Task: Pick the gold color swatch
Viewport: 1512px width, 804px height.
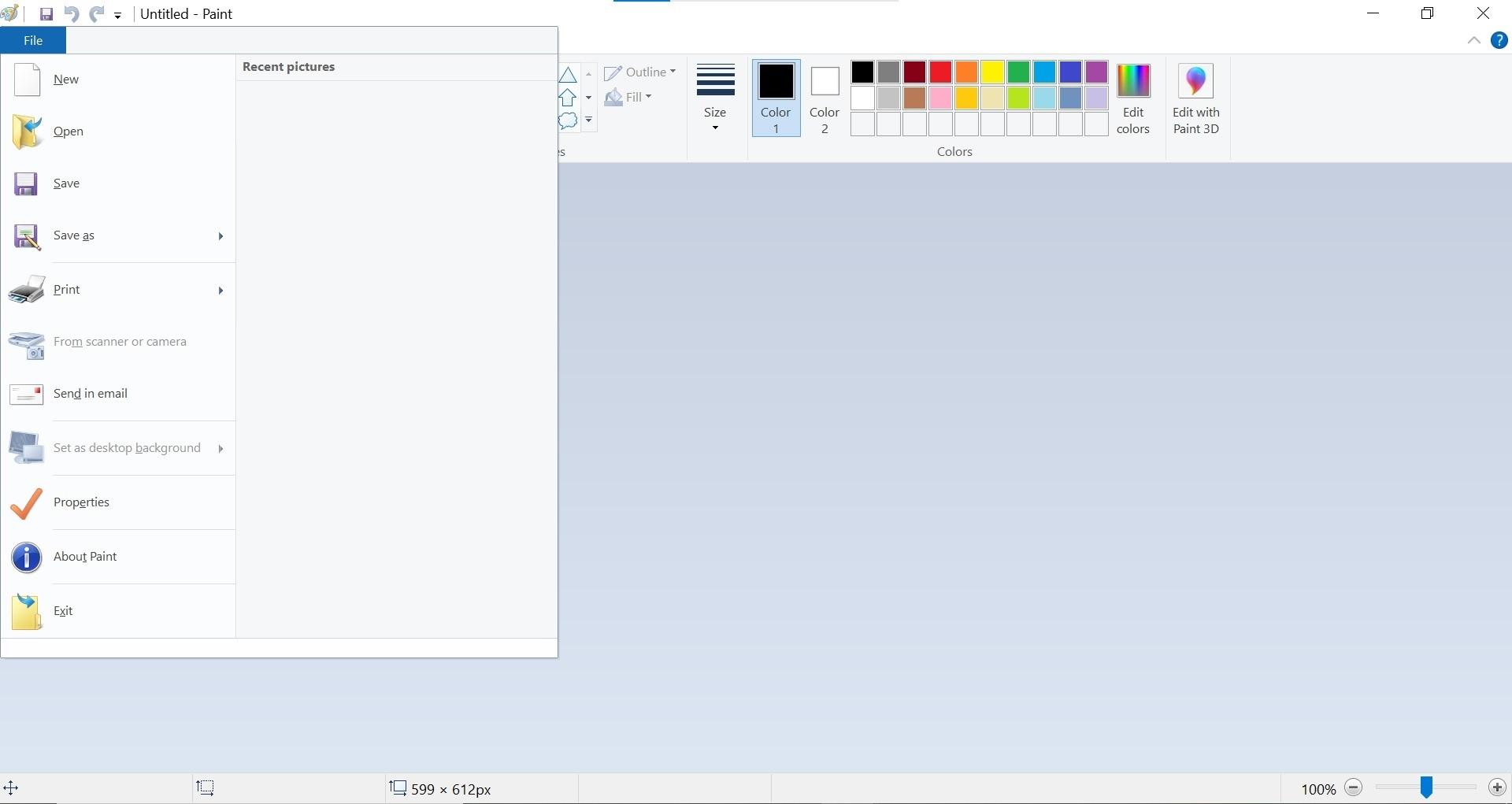Action: tap(966, 98)
